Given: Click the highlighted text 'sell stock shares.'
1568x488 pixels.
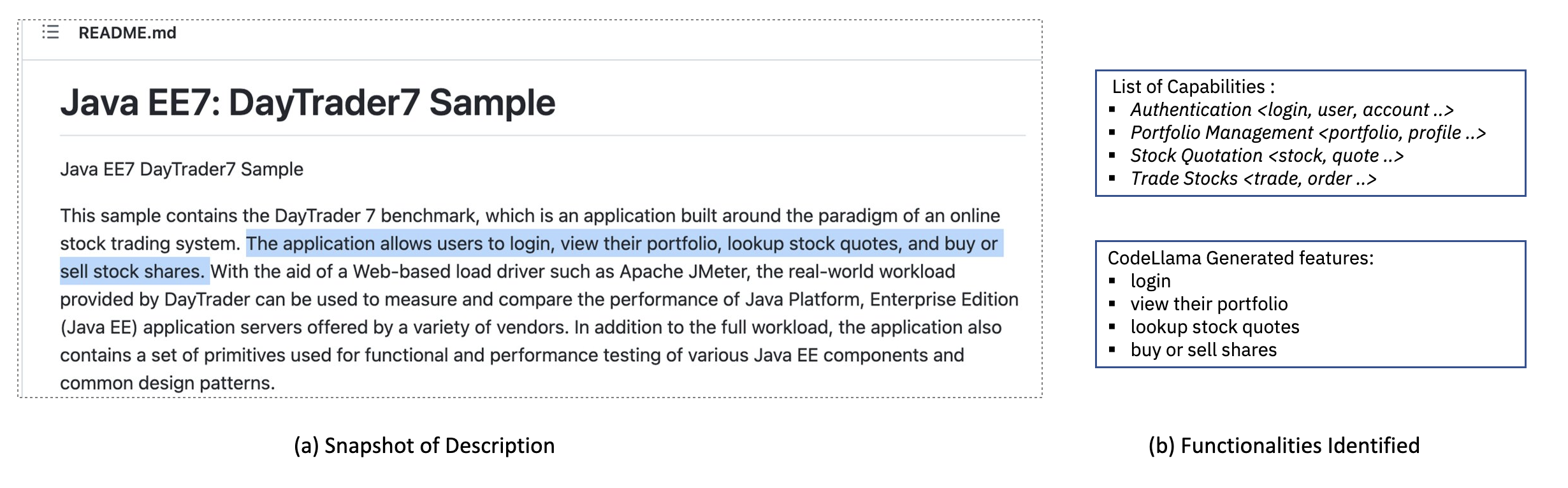Looking at the screenshot, I should click(133, 271).
